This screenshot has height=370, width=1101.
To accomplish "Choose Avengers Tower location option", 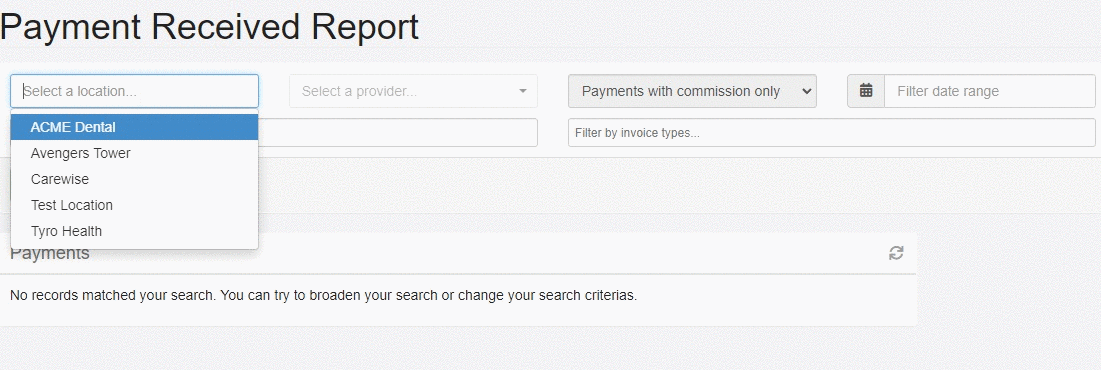I will coord(134,153).
